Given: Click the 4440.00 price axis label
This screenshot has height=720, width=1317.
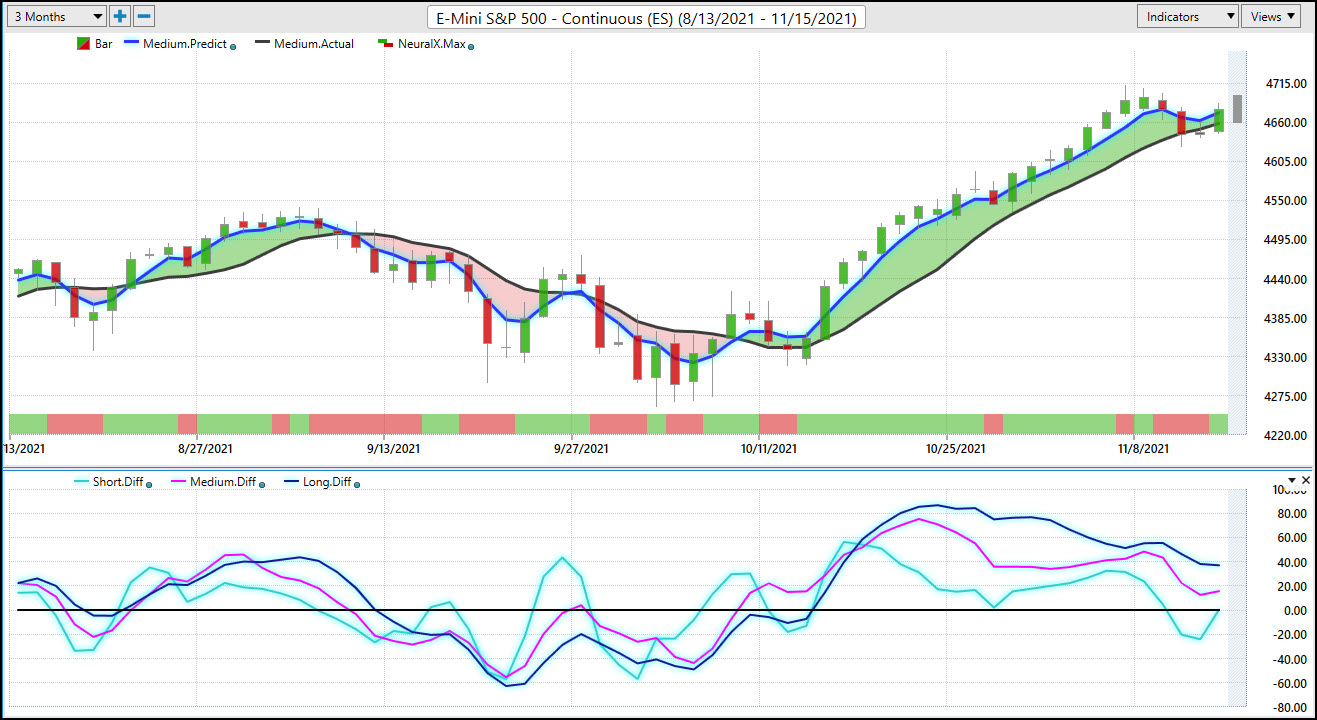Looking at the screenshot, I should click(1286, 280).
